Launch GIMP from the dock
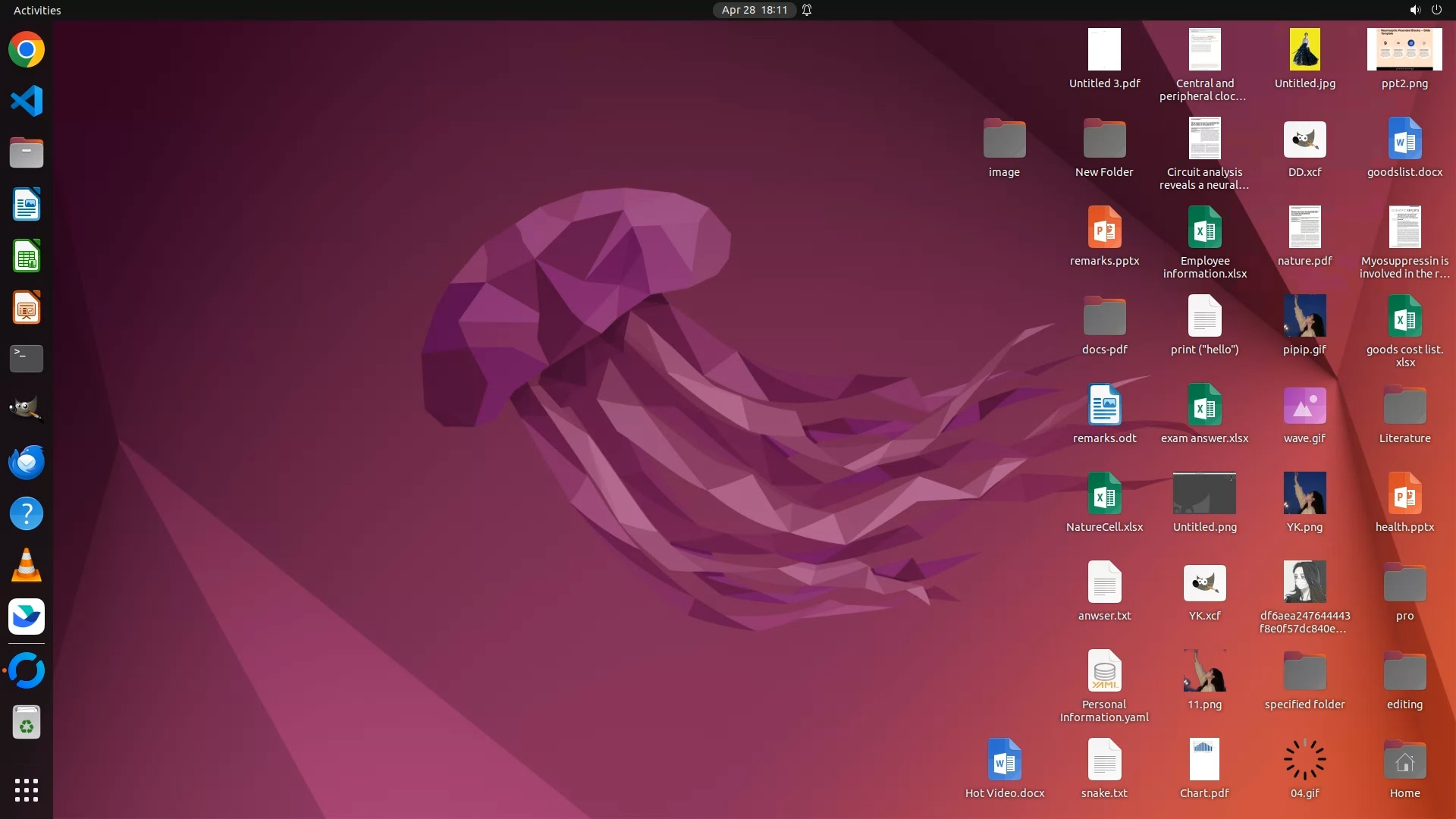The width and height of the screenshot is (1456, 819). [x=27, y=410]
